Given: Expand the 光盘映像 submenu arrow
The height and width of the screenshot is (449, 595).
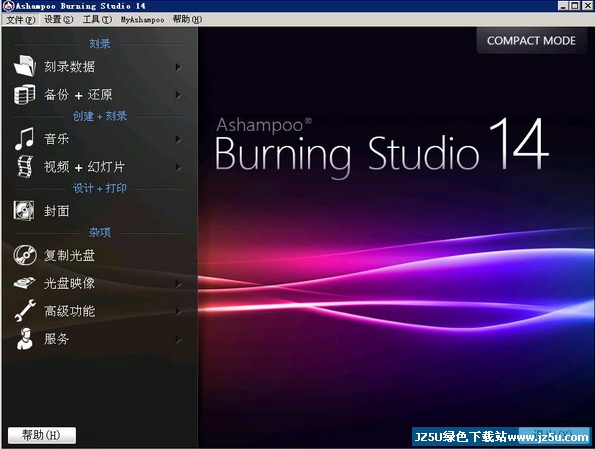Looking at the screenshot, I should (178, 284).
